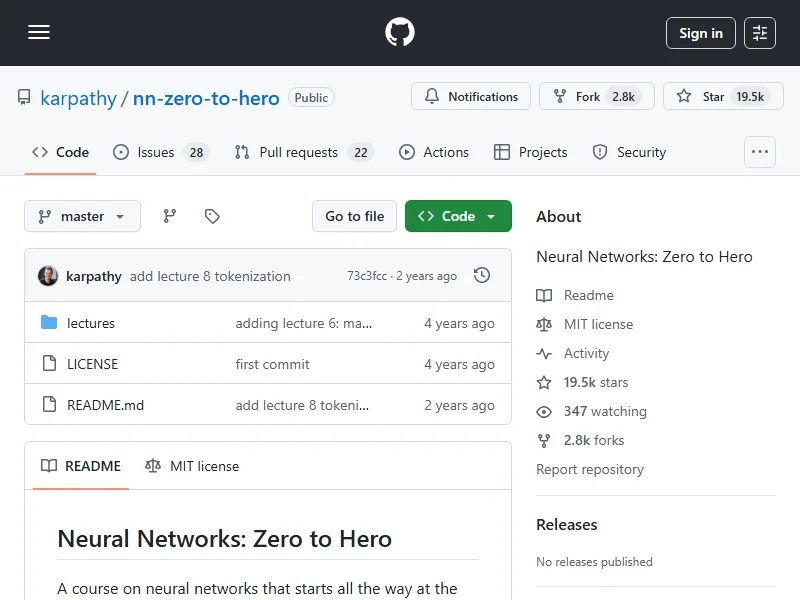
Task: View tags via the tag icon
Action: [x=212, y=216]
